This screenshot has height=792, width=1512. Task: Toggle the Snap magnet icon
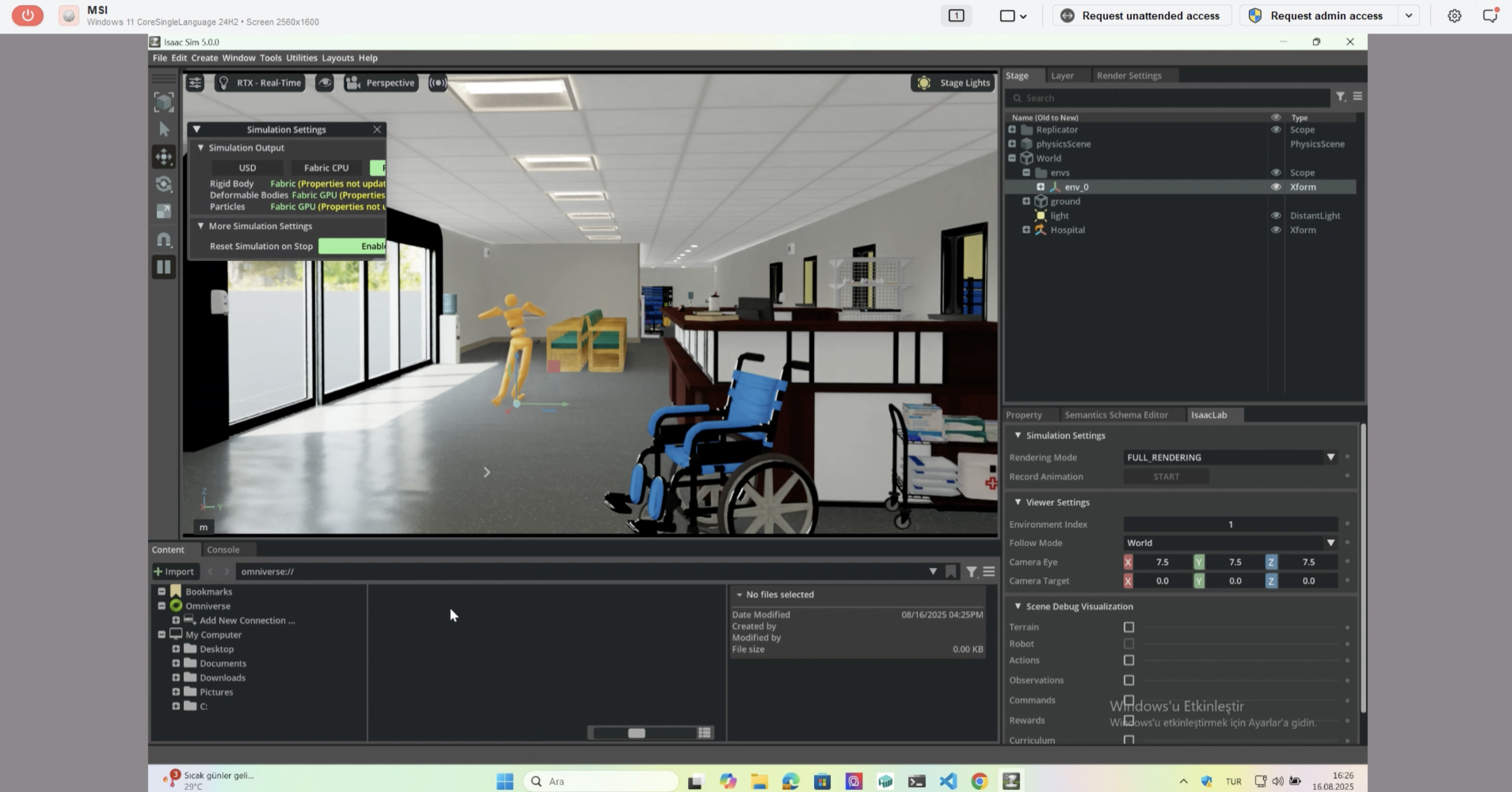[x=164, y=239]
